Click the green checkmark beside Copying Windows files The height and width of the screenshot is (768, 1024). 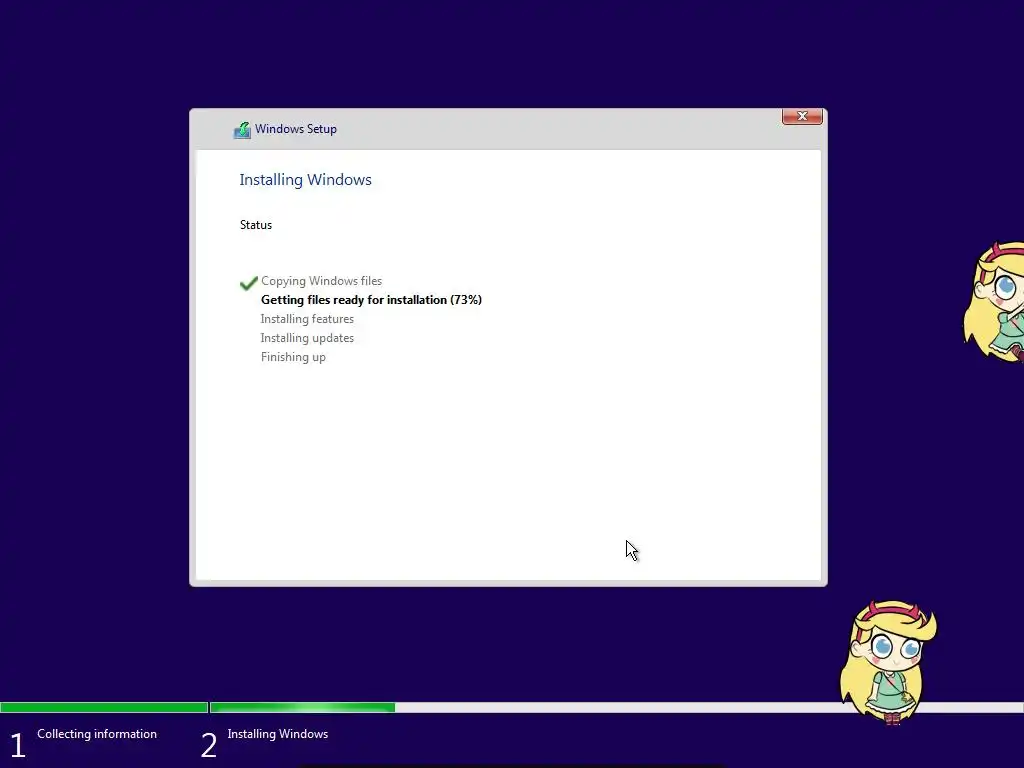click(249, 283)
